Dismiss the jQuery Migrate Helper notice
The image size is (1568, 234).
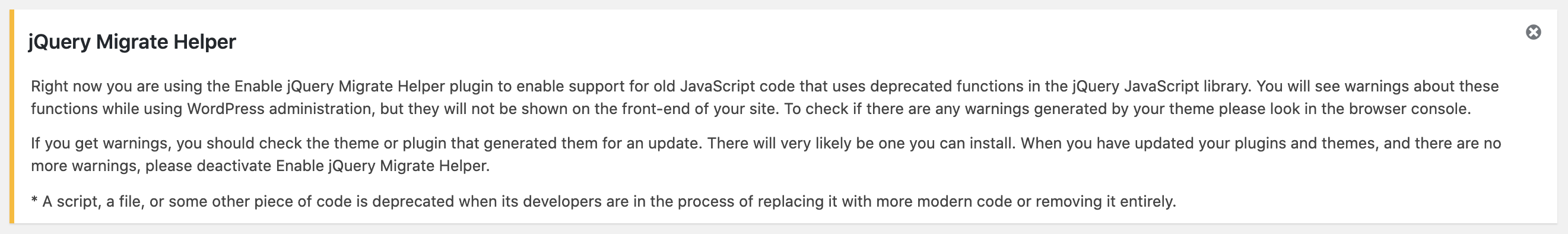coord(1533,32)
